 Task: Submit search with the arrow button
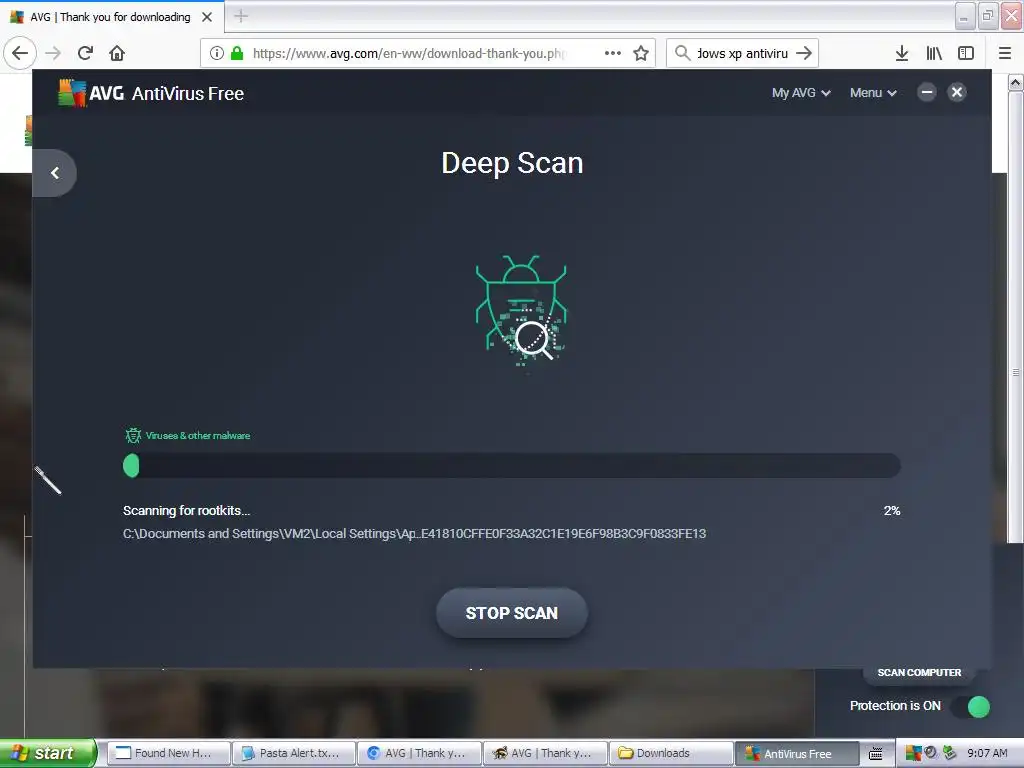(804, 53)
